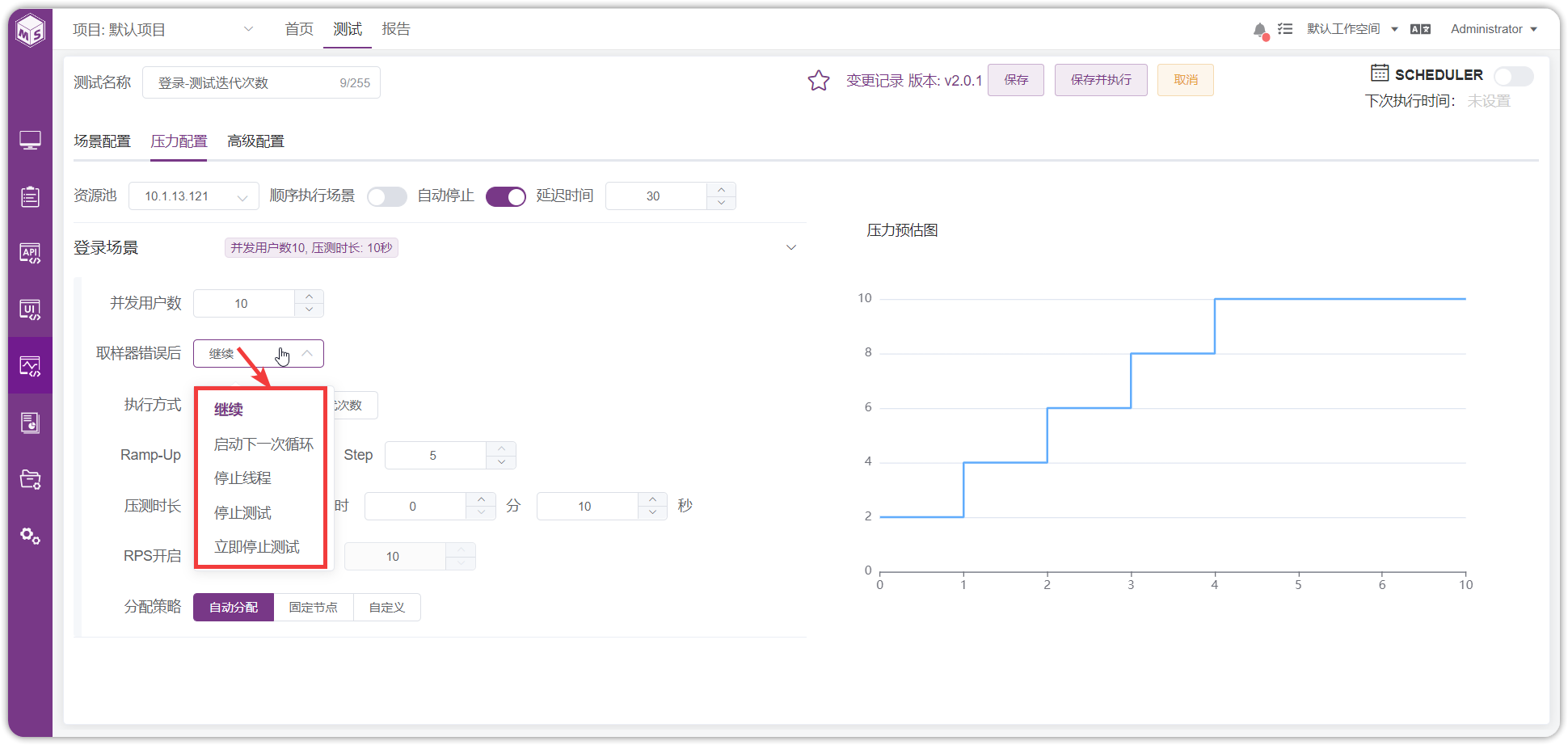Go to the 首页 top navigation item
The height and width of the screenshot is (745, 1568).
(x=299, y=29)
